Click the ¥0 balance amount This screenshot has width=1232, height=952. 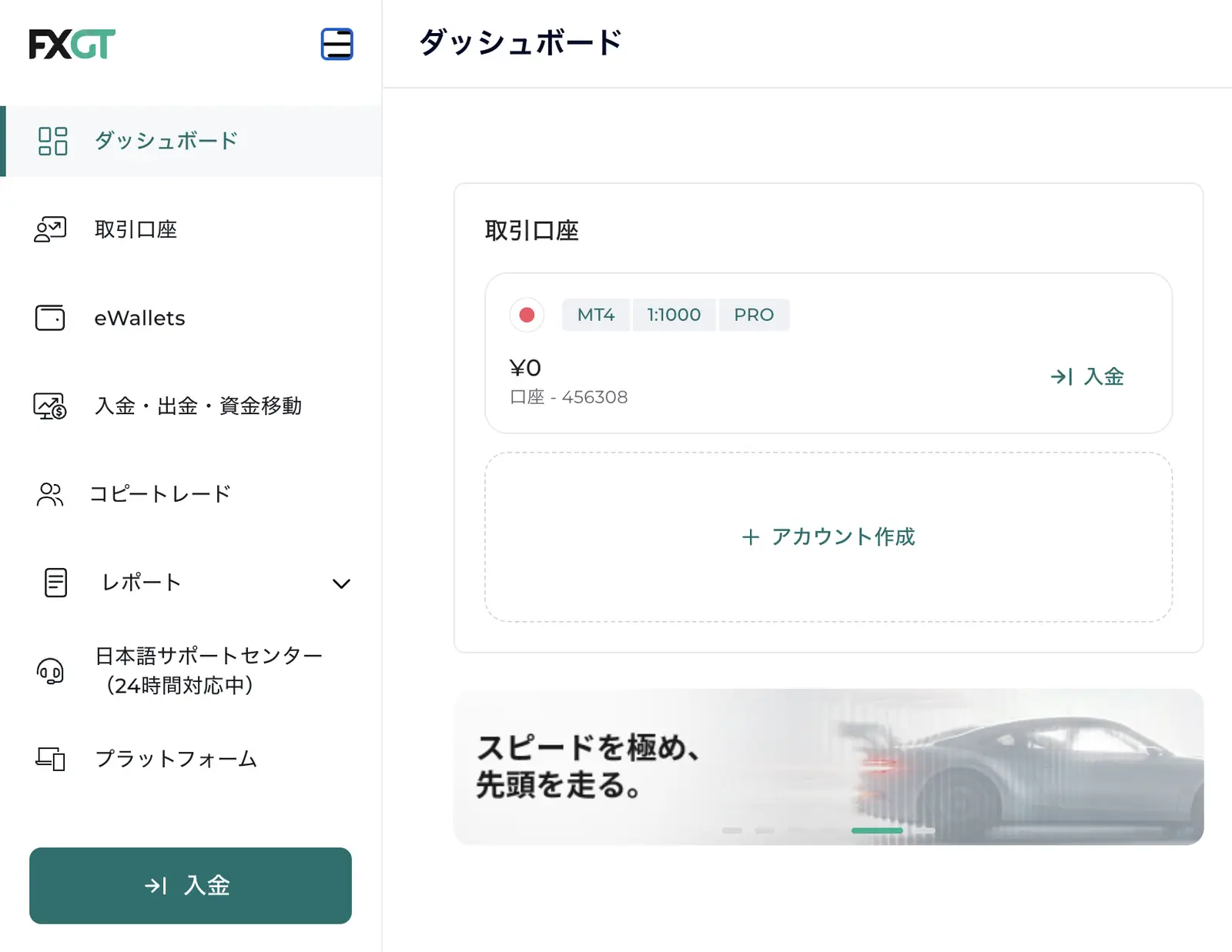tap(525, 368)
